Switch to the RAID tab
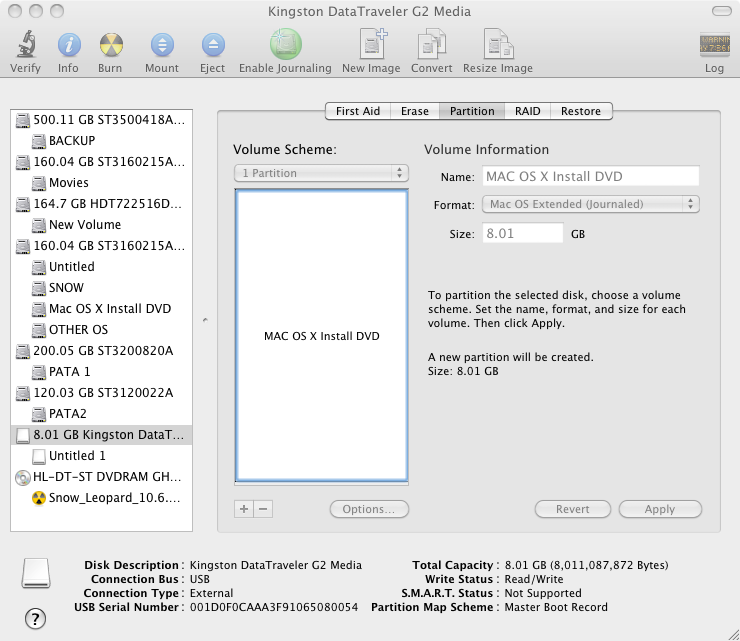Screen dimensions: 740x641 point(528,111)
